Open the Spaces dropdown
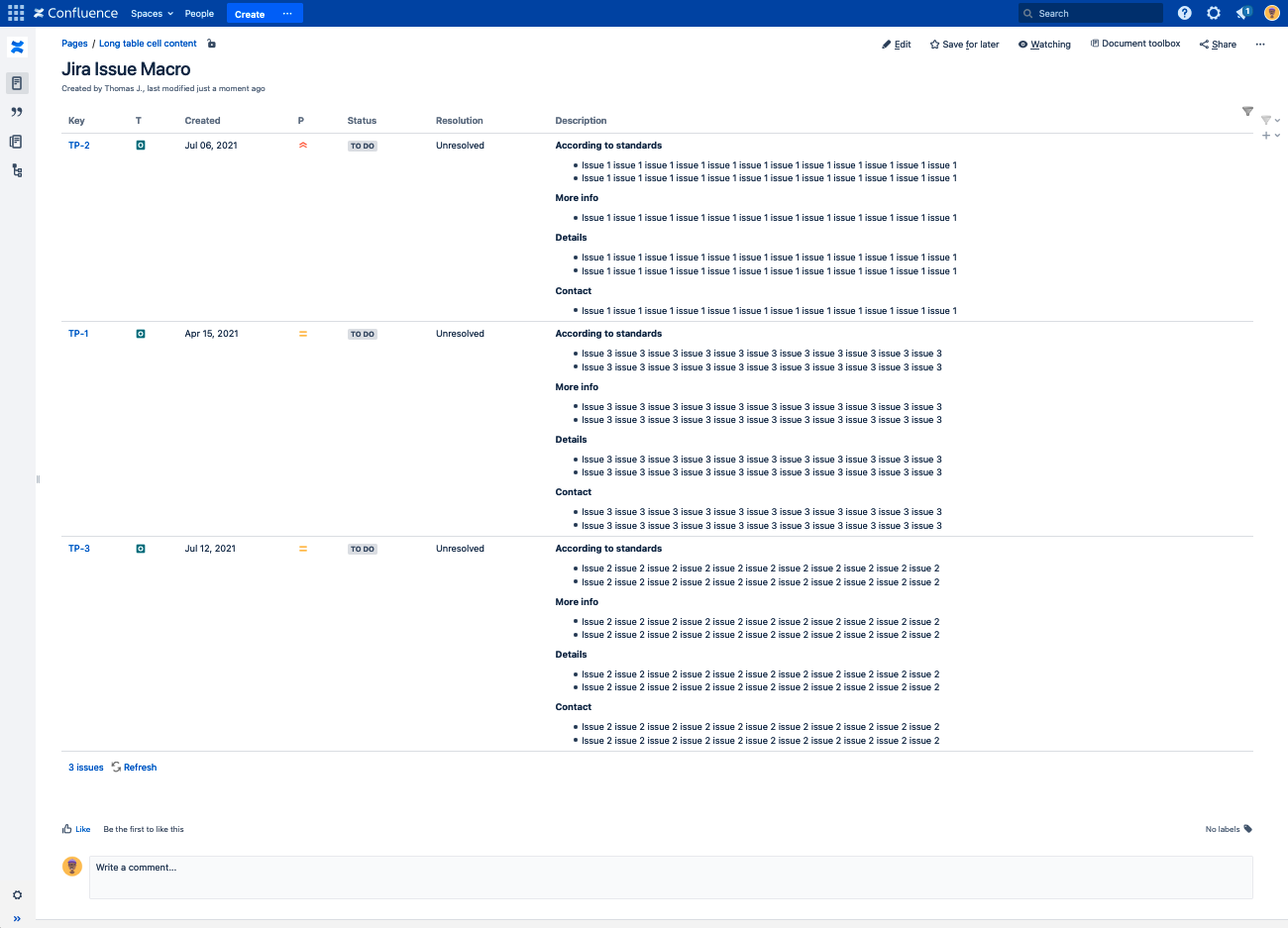 coord(151,13)
